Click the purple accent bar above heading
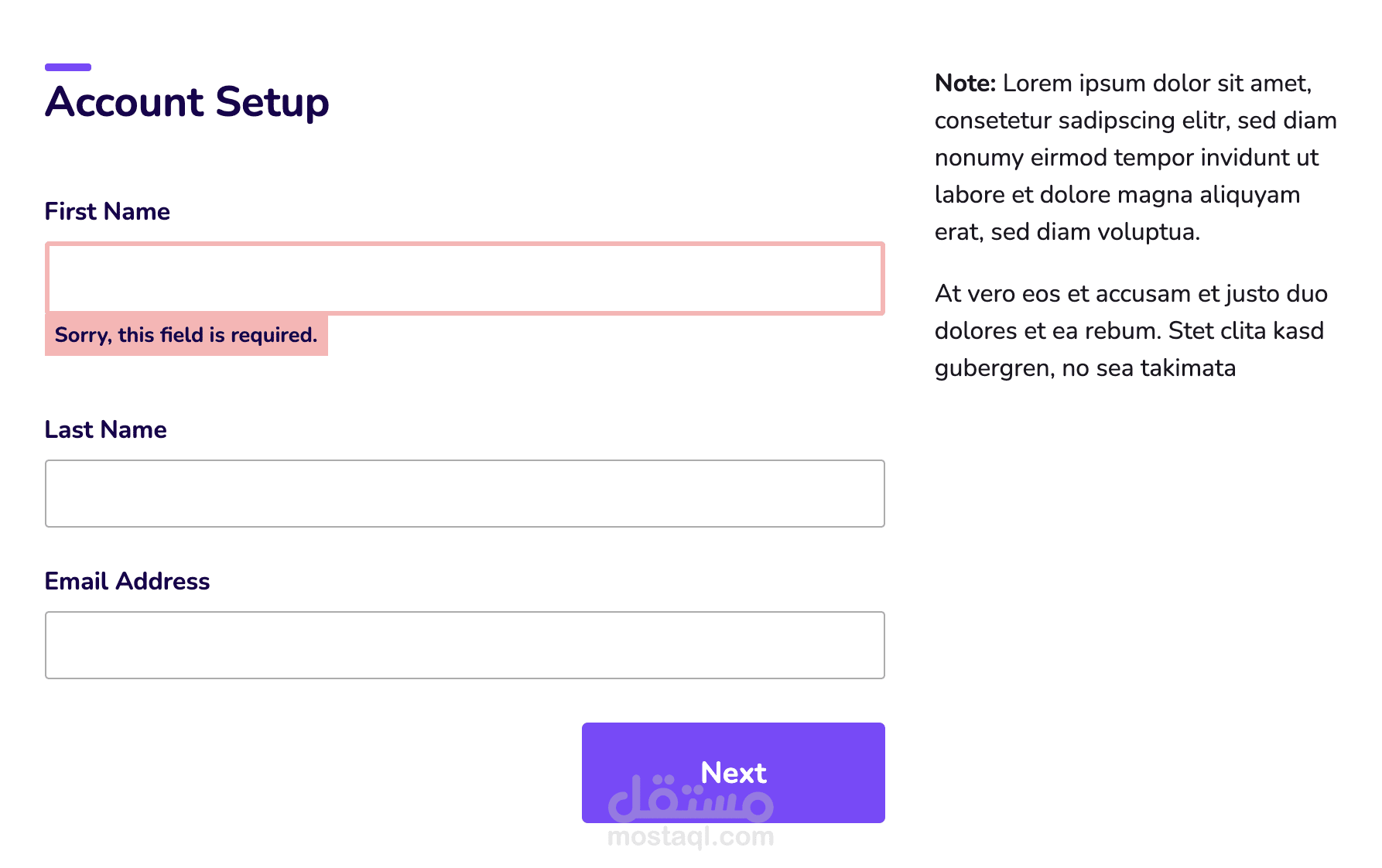 pos(68,67)
